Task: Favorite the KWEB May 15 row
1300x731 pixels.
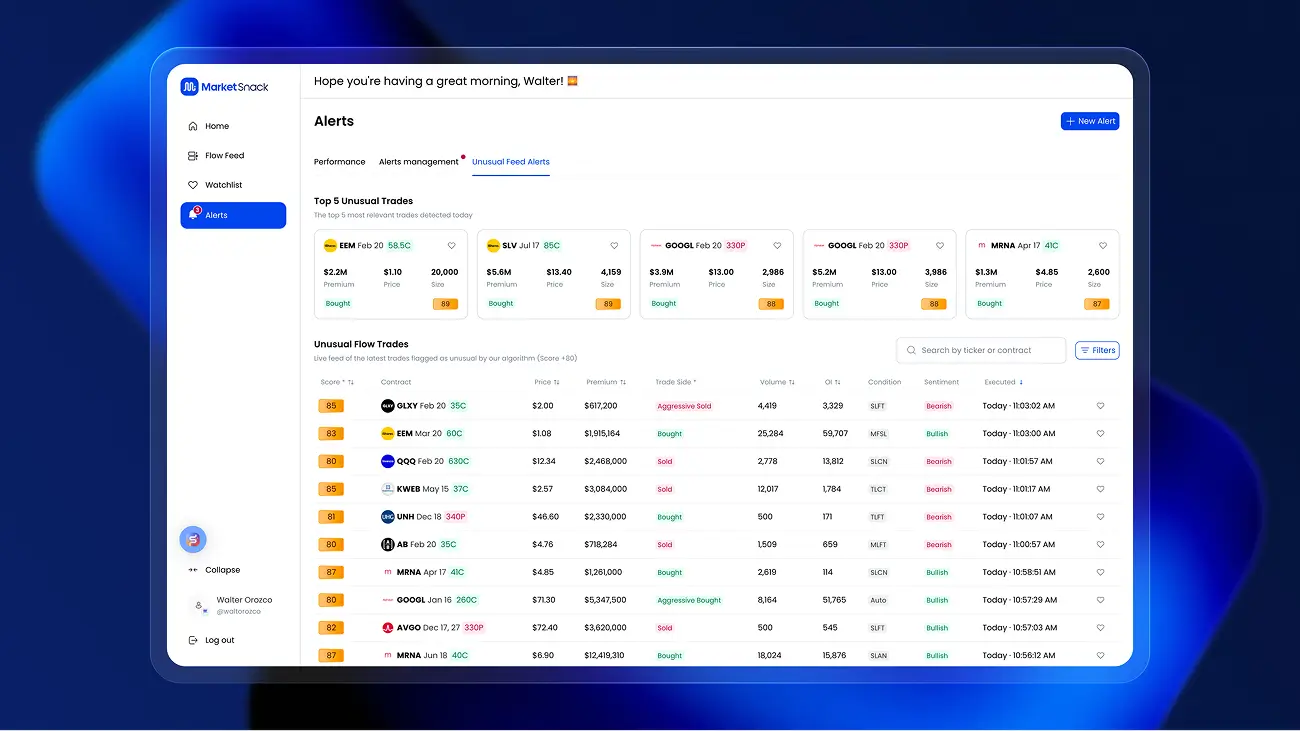Action: click(1100, 489)
